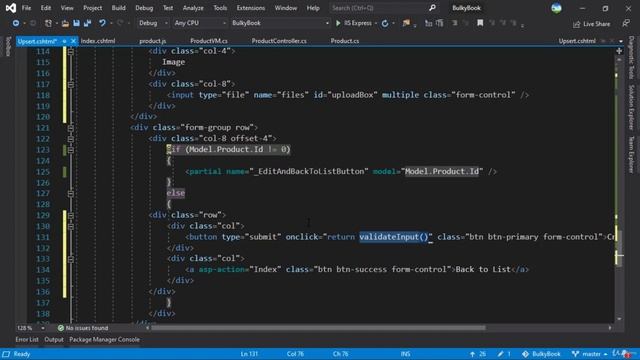This screenshot has width=640, height=360.
Task: Switch to the product.js tab
Action: 152,41
